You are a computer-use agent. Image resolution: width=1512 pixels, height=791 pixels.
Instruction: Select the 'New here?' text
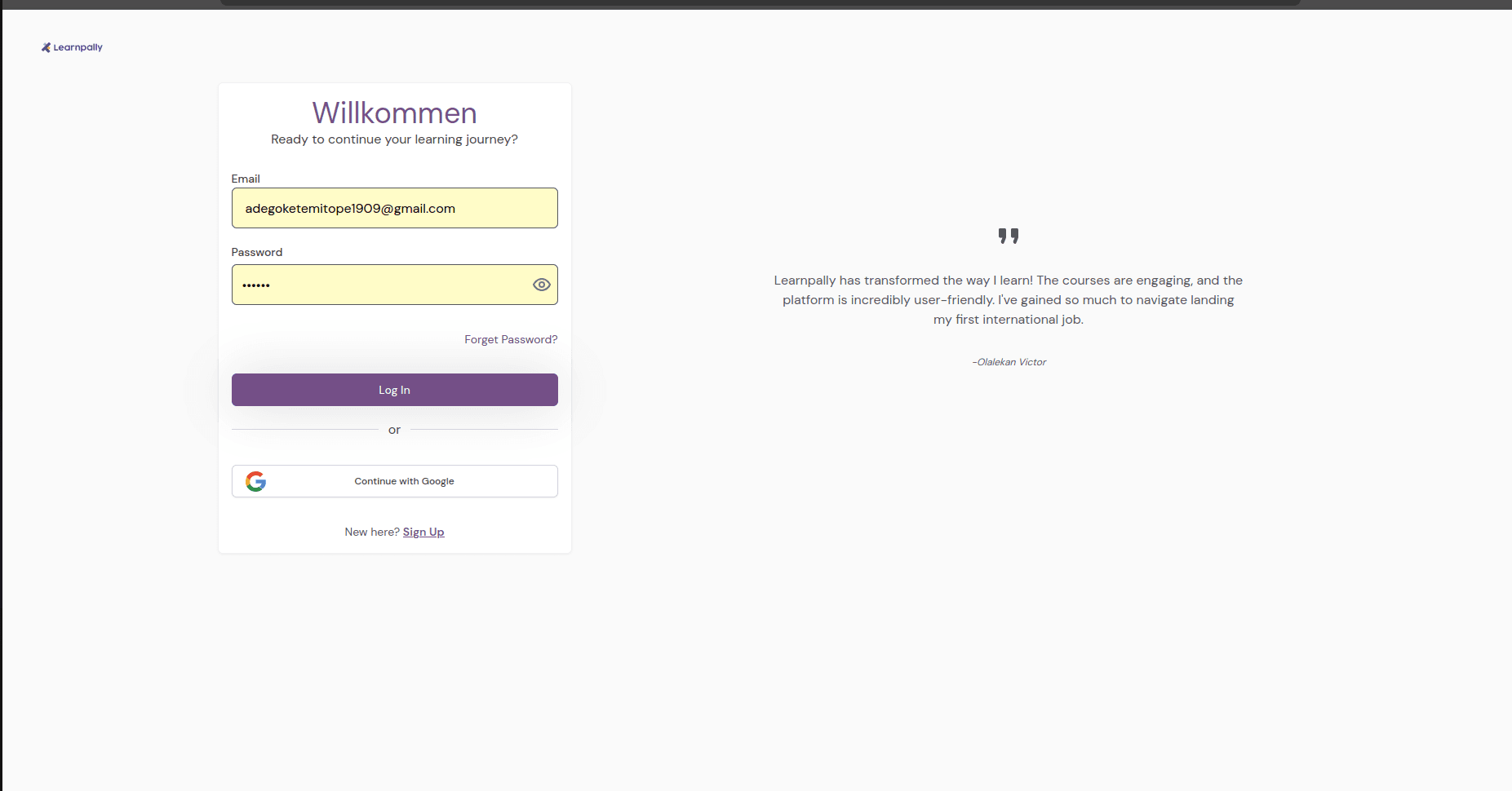tap(372, 532)
